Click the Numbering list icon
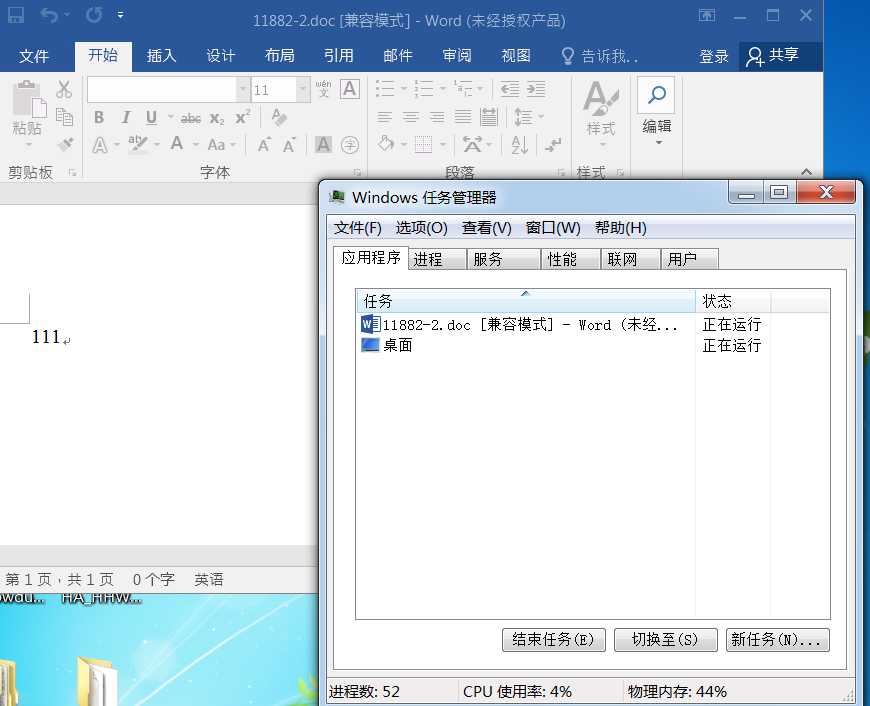 pos(423,89)
